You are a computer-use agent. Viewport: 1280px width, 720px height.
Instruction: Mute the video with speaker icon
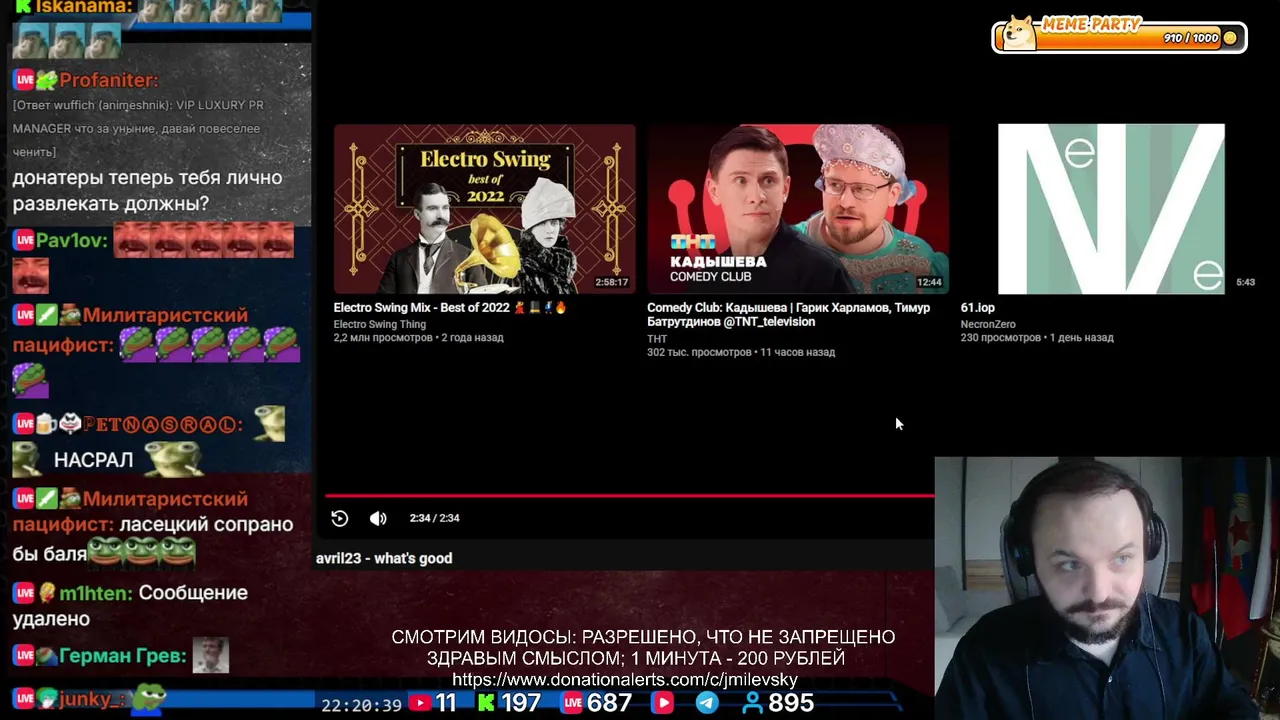pyautogui.click(x=378, y=518)
